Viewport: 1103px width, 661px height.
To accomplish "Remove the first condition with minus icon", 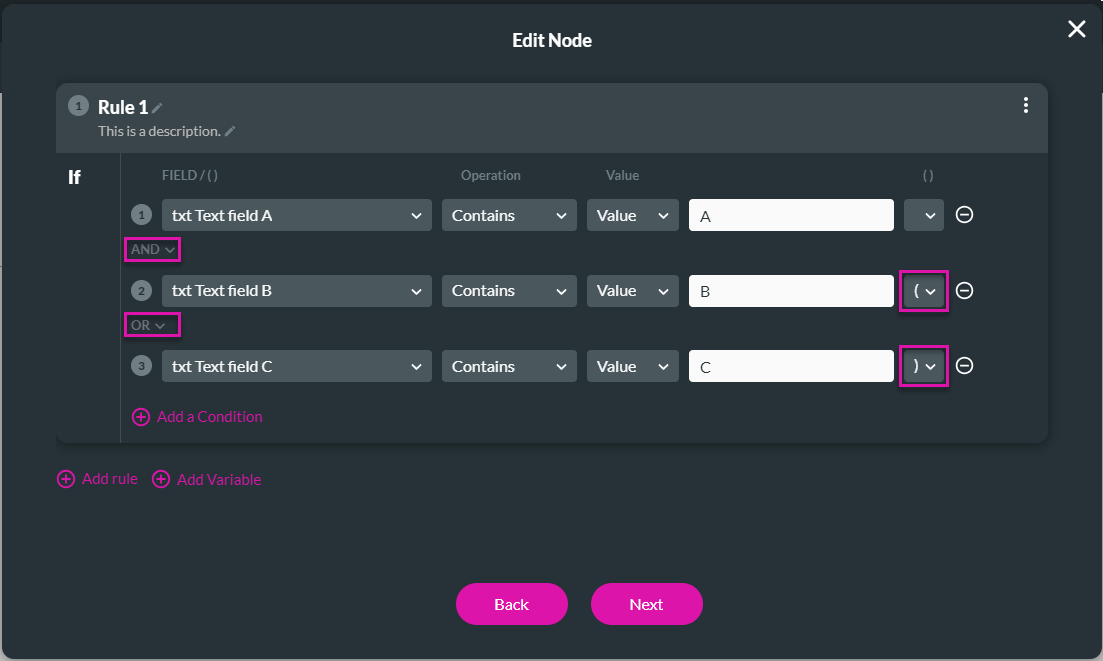I will point(964,215).
